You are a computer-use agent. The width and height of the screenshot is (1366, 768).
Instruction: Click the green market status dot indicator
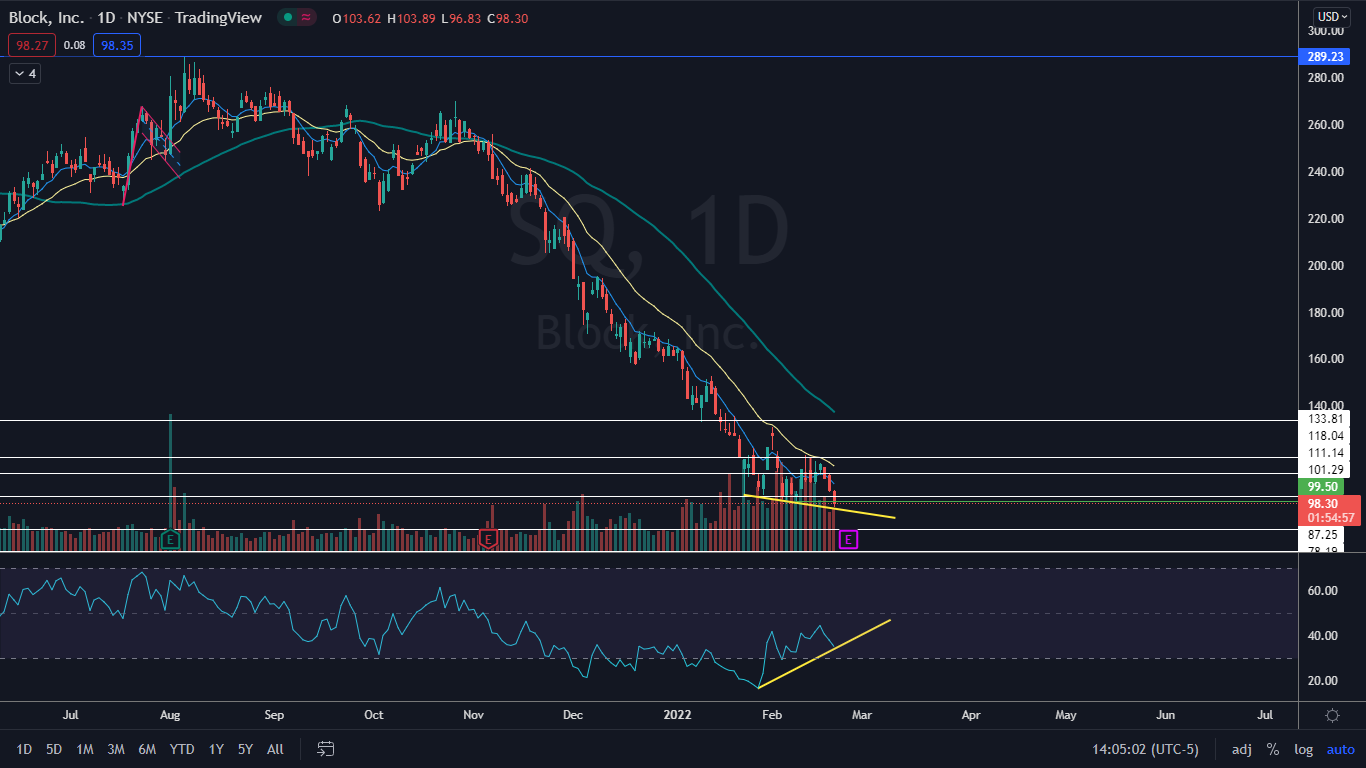point(288,17)
